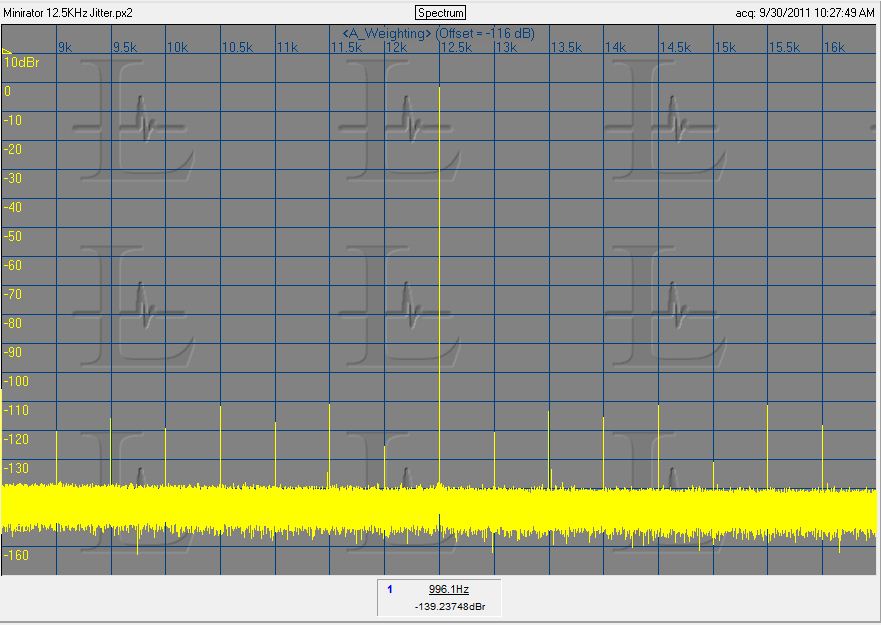Click the 0 level axis label
The image size is (881, 625).
pos(7,91)
